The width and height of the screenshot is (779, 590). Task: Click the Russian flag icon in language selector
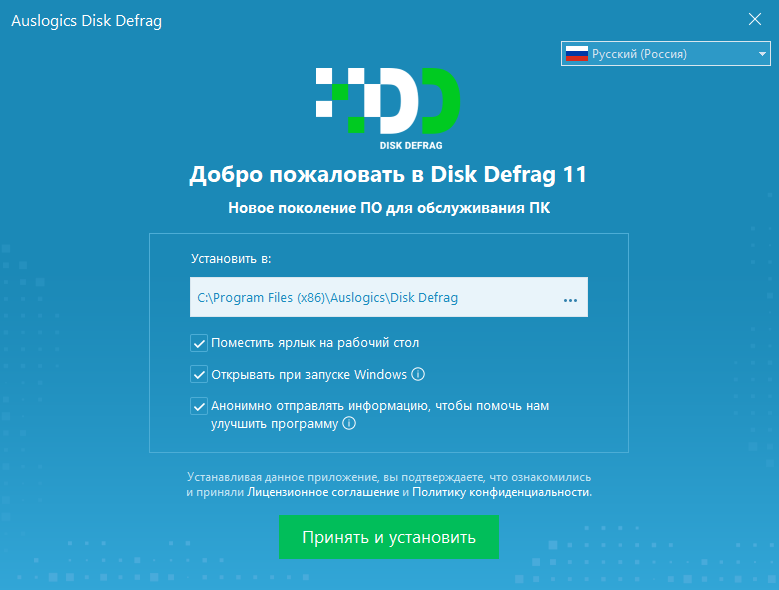pos(577,54)
